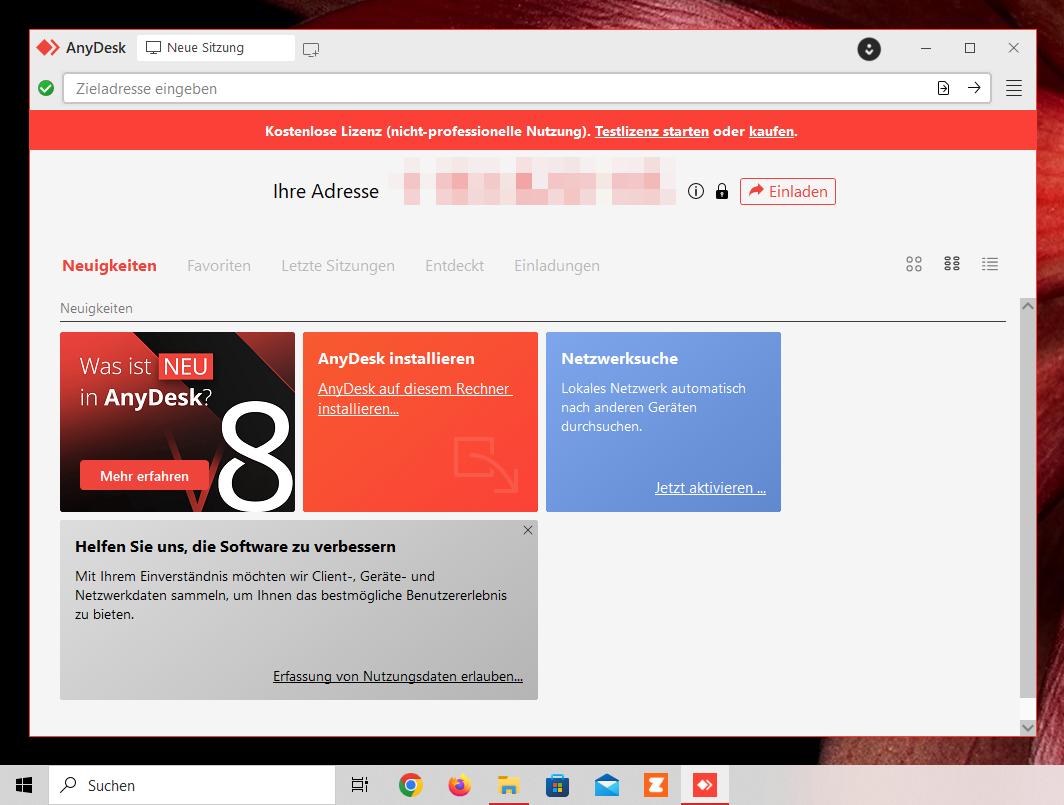Open the Entdeckt tab
Screen dimensions: 1064x805
coord(455,265)
